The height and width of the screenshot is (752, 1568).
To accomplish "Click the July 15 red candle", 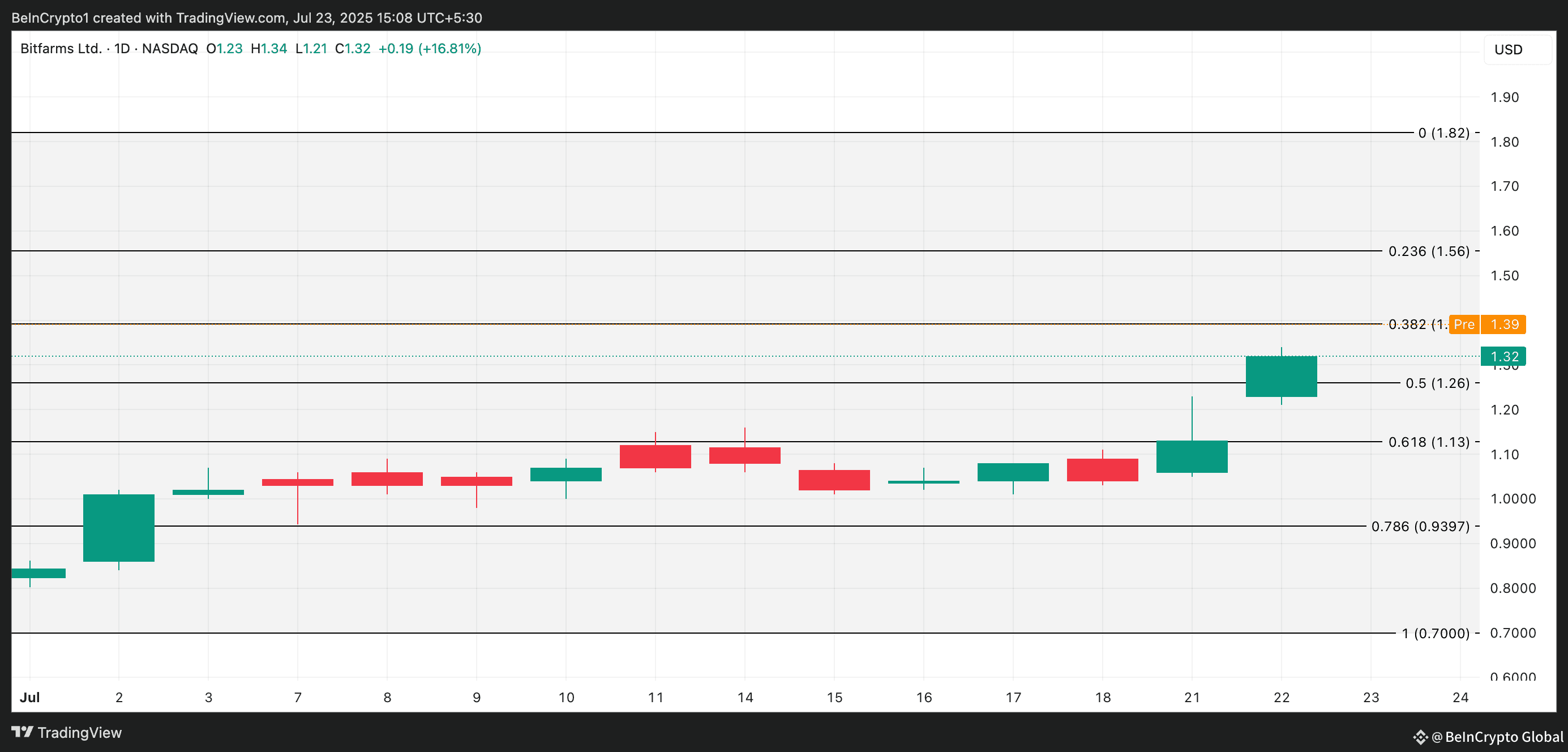I will click(x=834, y=480).
